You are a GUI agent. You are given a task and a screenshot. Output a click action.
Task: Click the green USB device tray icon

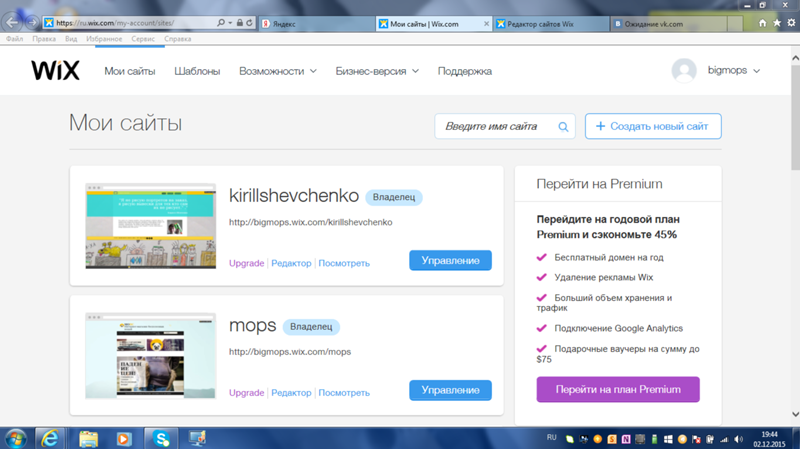pyautogui.click(x=654, y=439)
